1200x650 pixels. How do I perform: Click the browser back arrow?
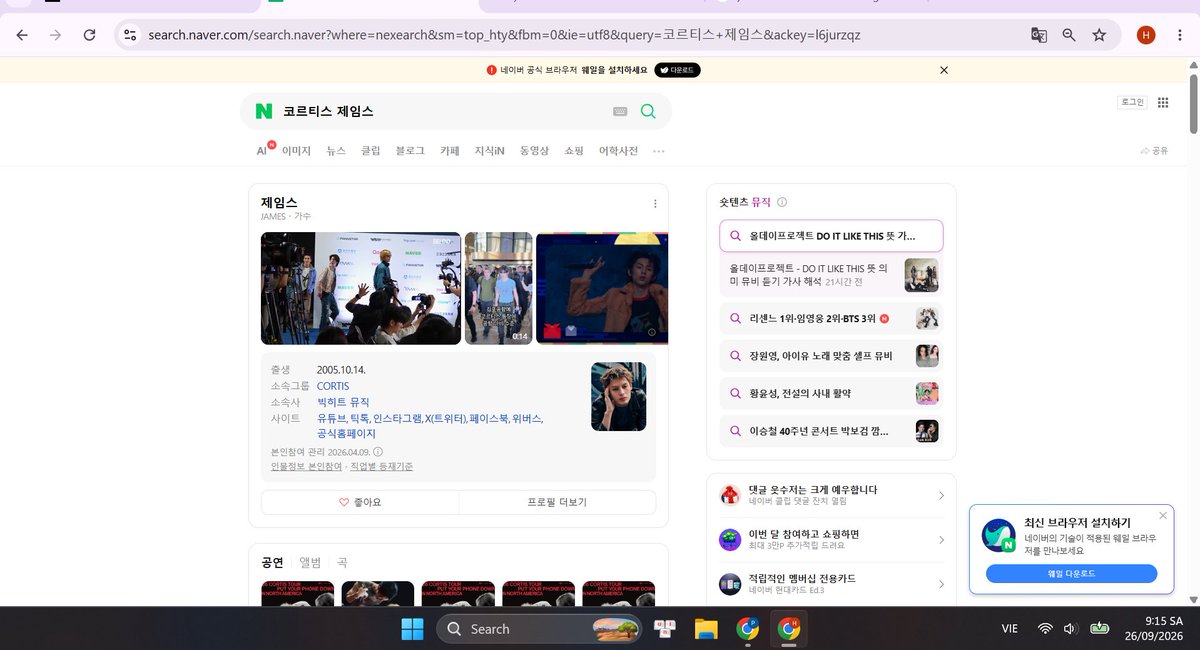pos(22,35)
